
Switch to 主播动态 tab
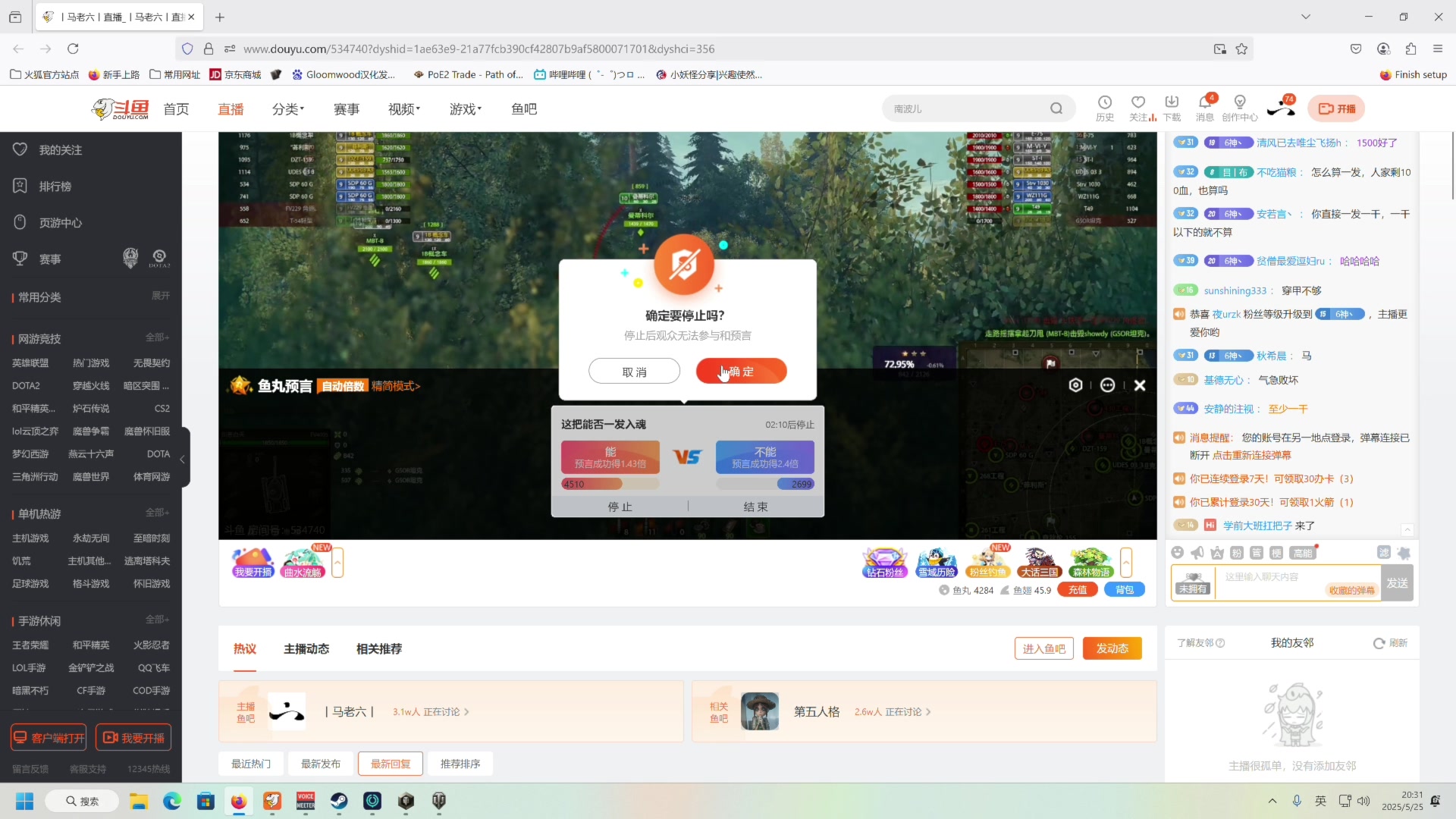(306, 649)
